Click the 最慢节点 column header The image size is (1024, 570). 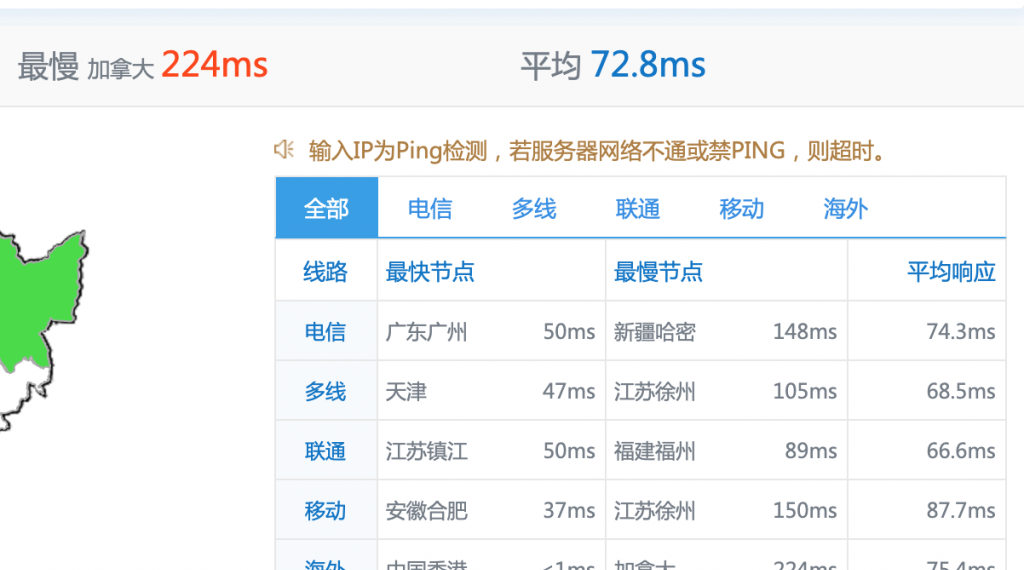pos(658,272)
